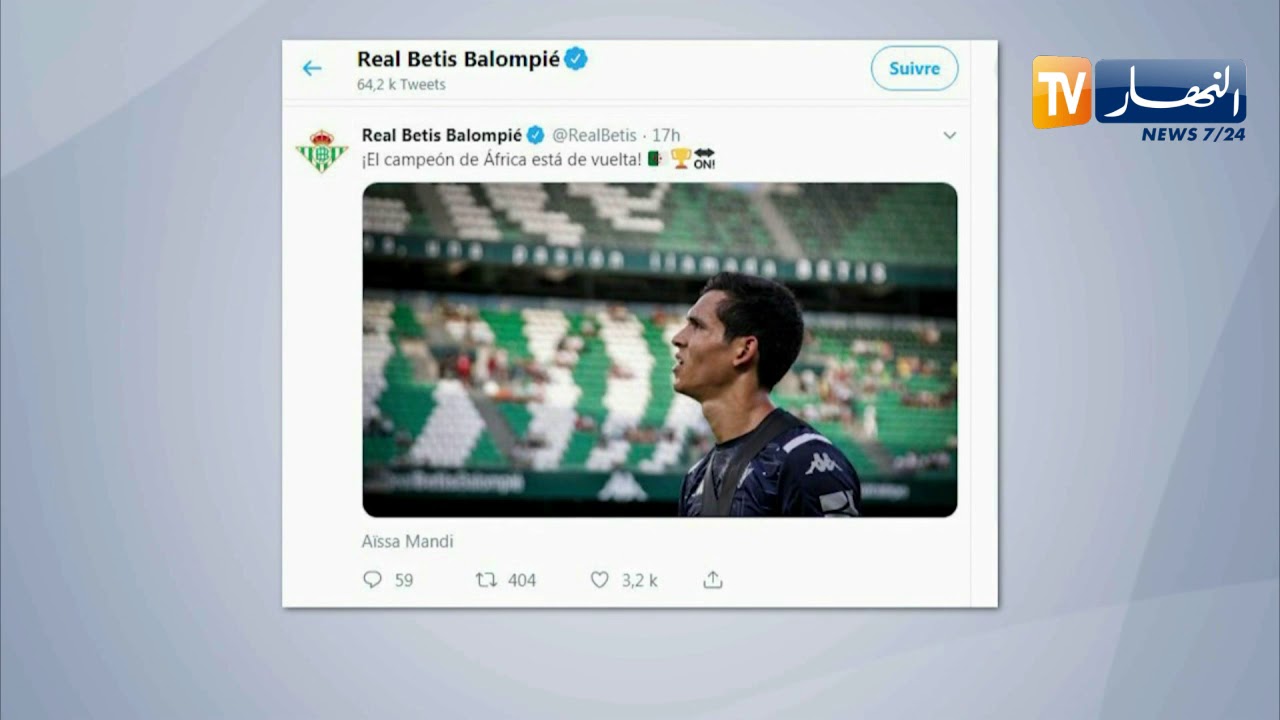Viewport: 1280px width, 720px height.
Task: Click the Aïssa Mandi photo caption
Action: tap(407, 541)
